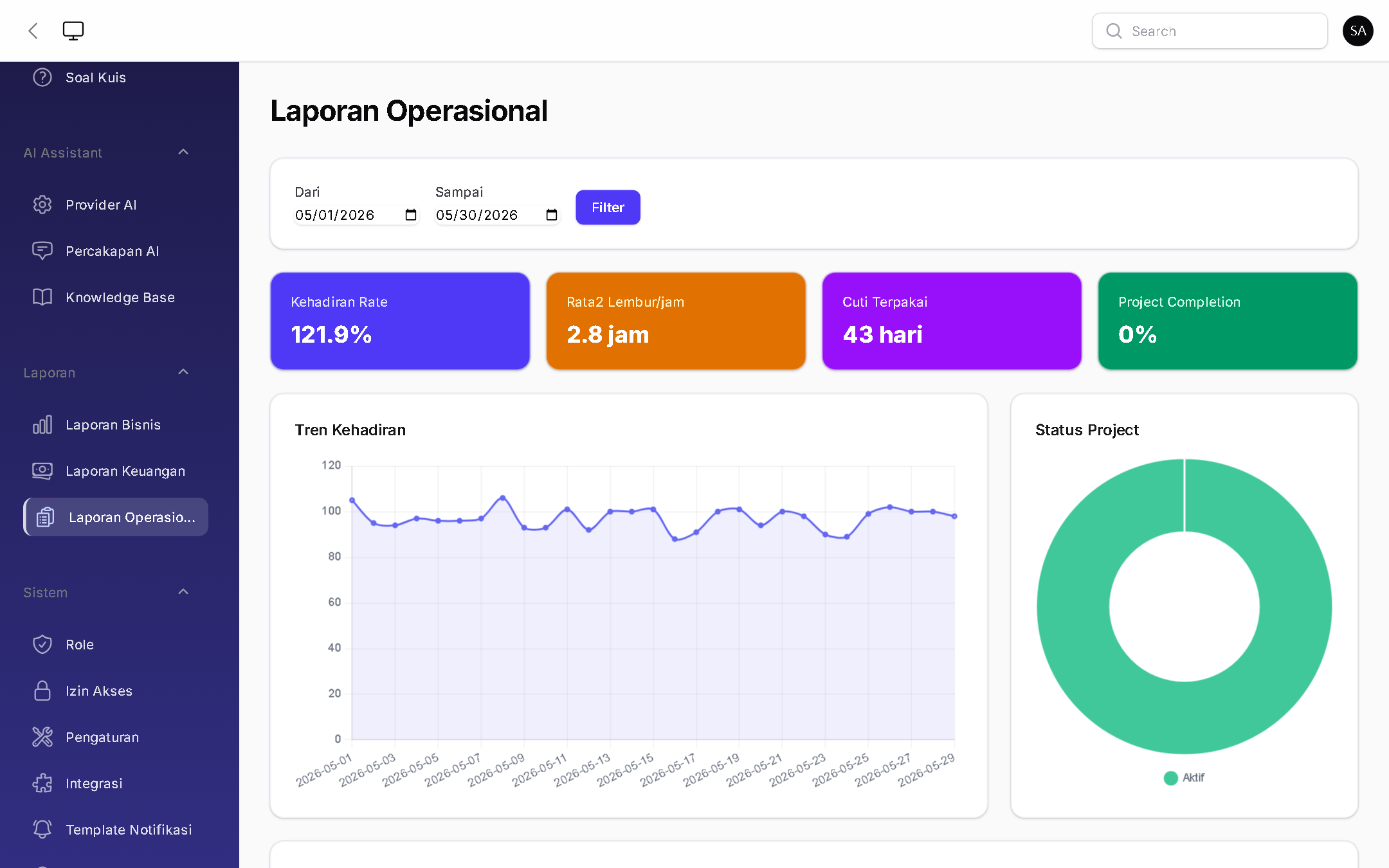Click the 2026-05-01 axis label
The height and width of the screenshot is (868, 1389).
(324, 770)
